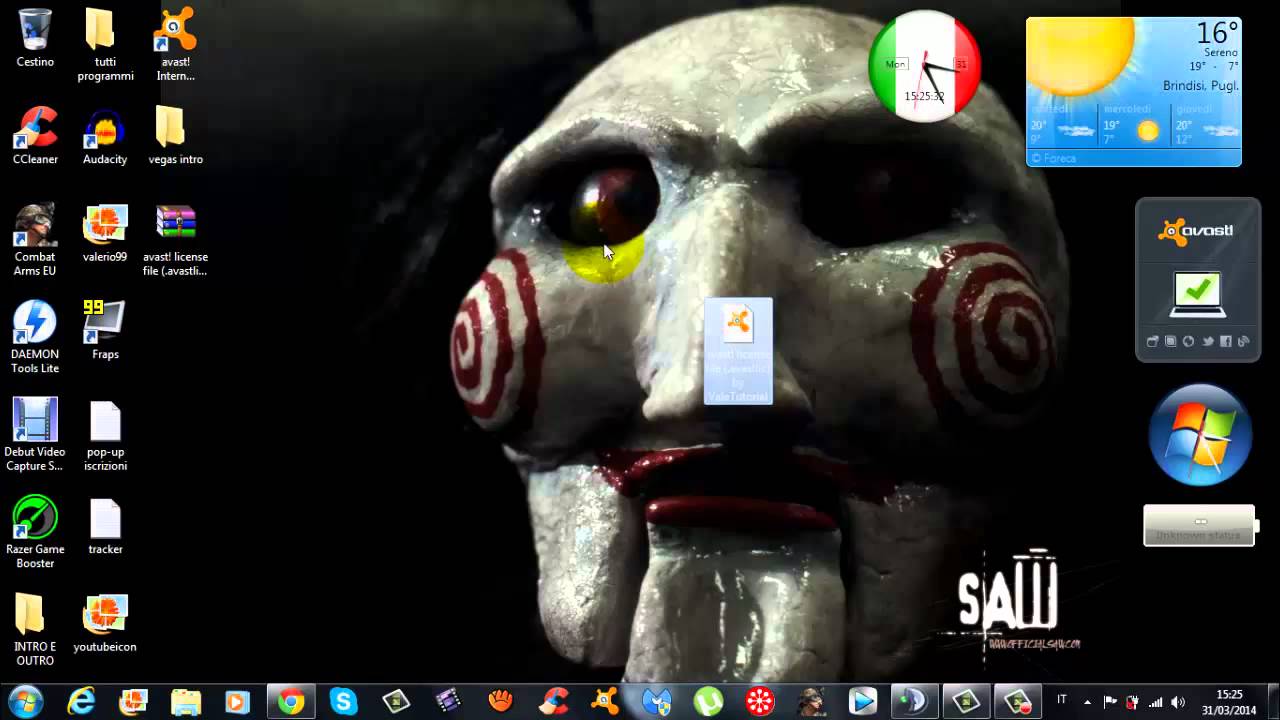Launch the Audacity desktop shortcut

coord(105,135)
